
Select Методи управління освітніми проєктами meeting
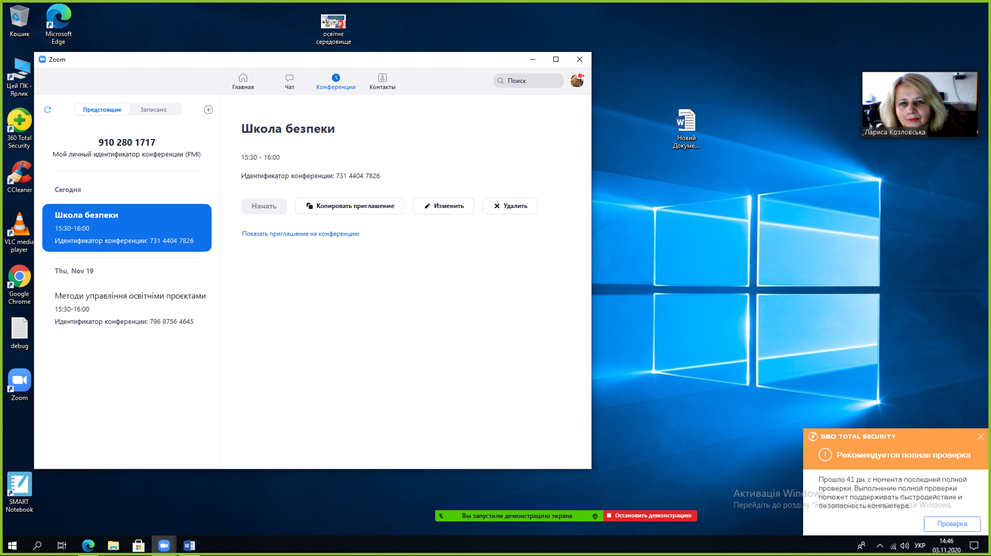pos(127,308)
